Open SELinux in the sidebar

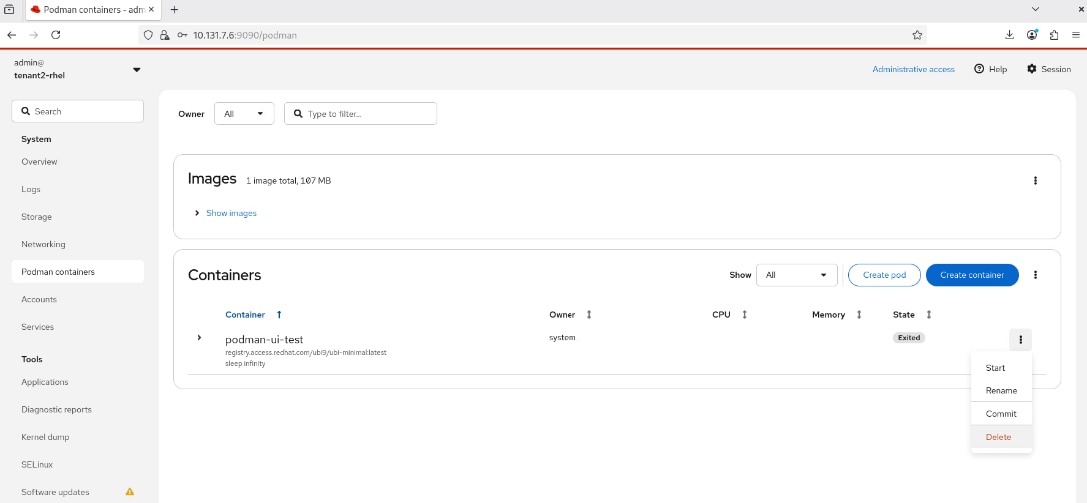pyautogui.click(x=78, y=464)
